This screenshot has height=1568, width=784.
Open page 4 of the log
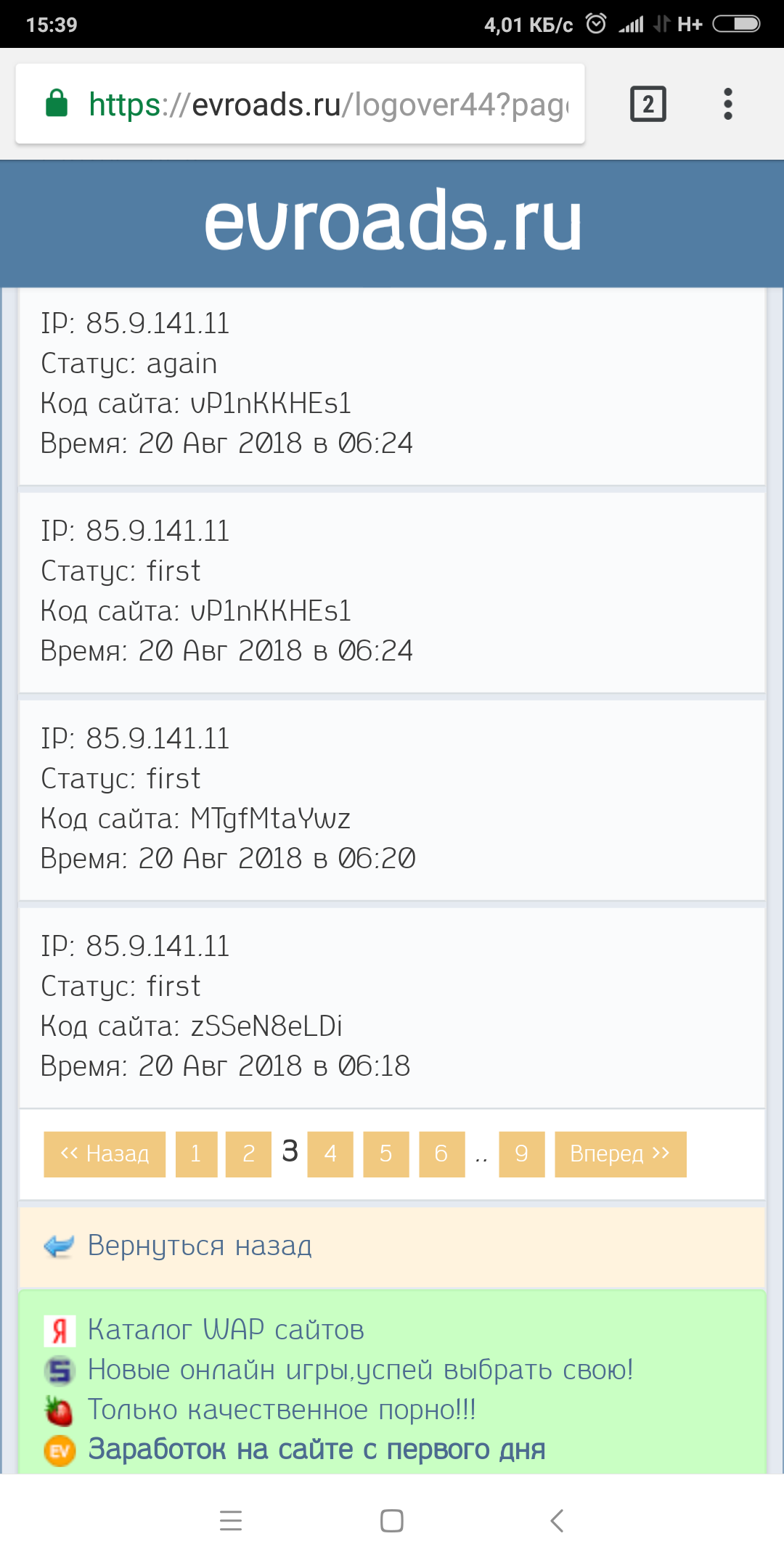[330, 1154]
